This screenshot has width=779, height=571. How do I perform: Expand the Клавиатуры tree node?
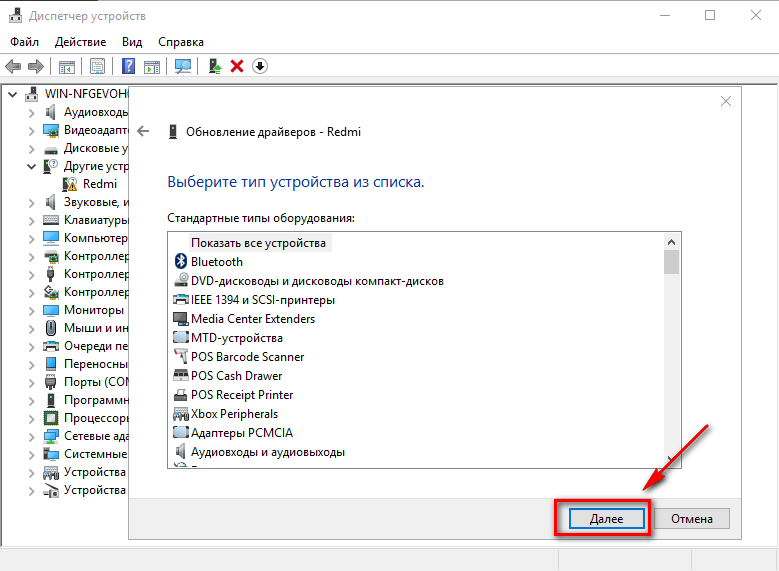click(31, 220)
